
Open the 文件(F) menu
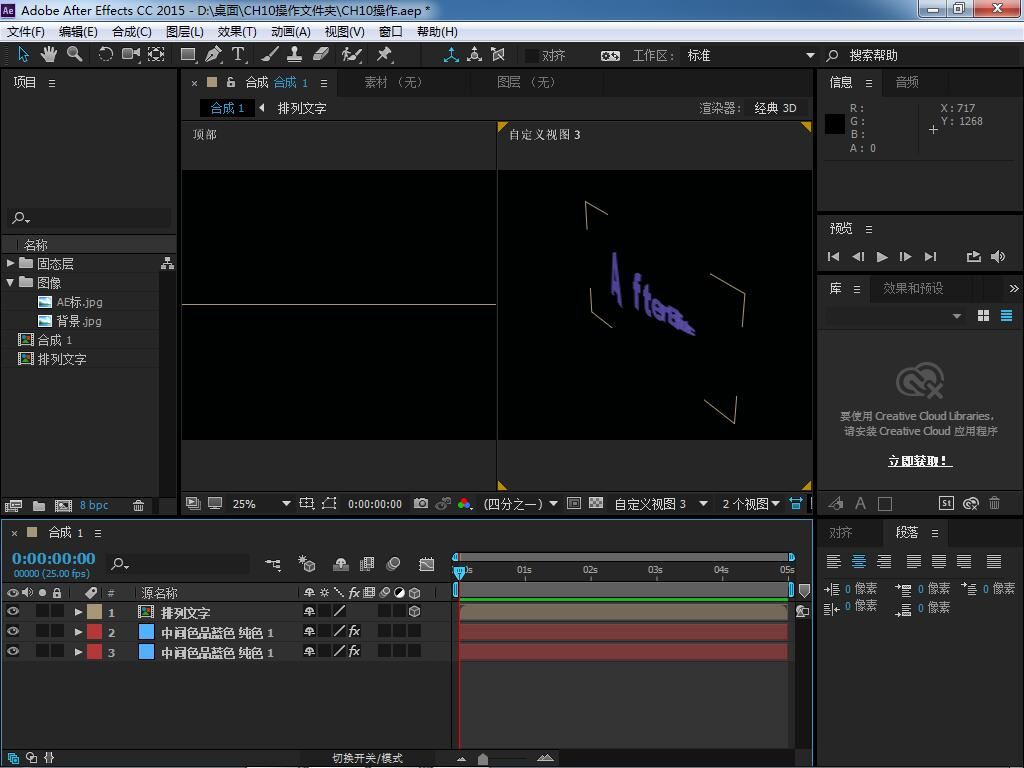point(26,31)
